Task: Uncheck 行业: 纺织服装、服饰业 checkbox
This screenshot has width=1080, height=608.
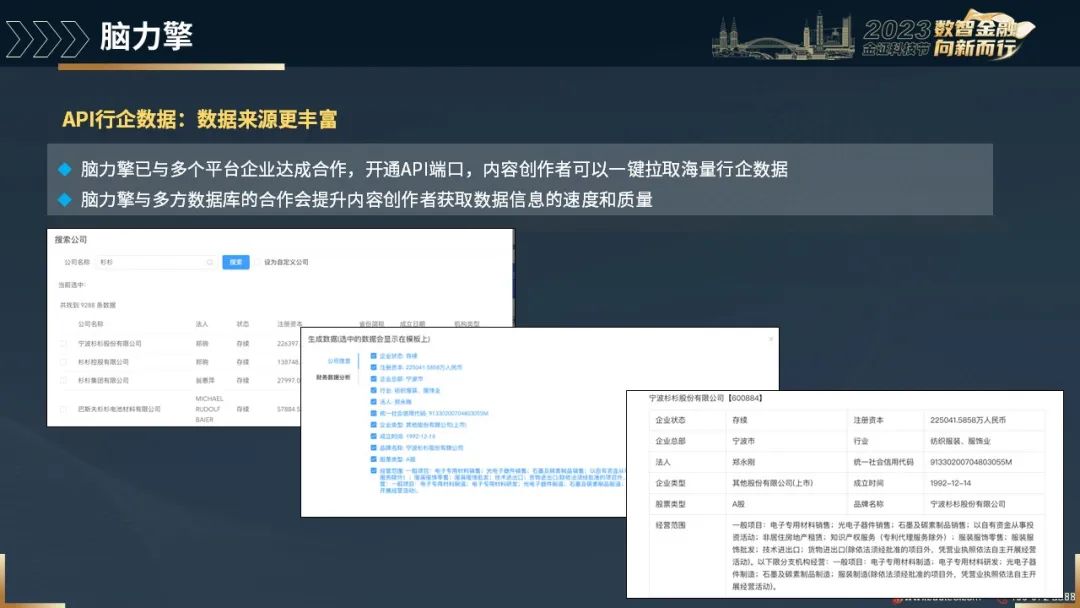Action: coord(373,390)
